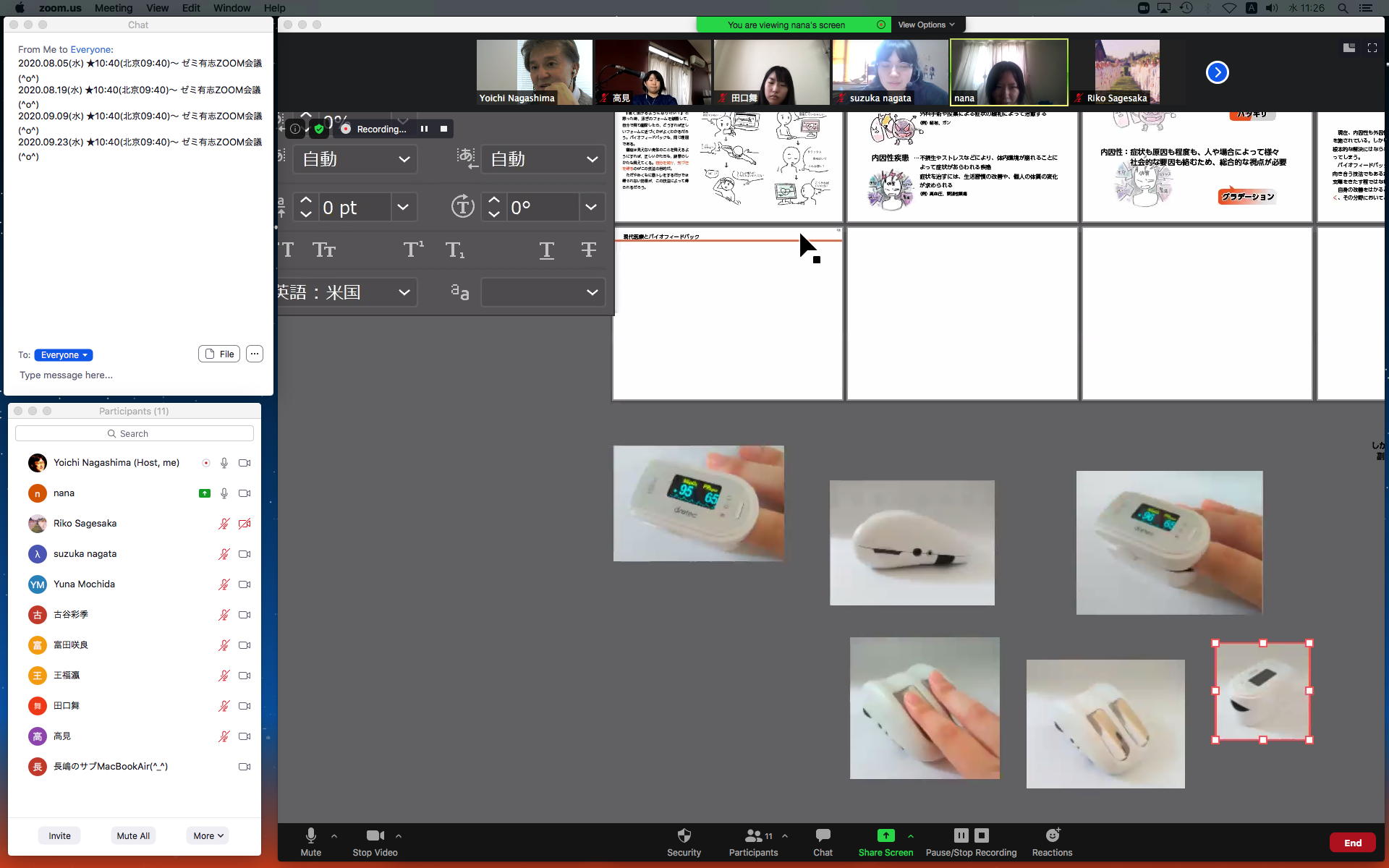Click encryption green shield icon

tap(319, 129)
